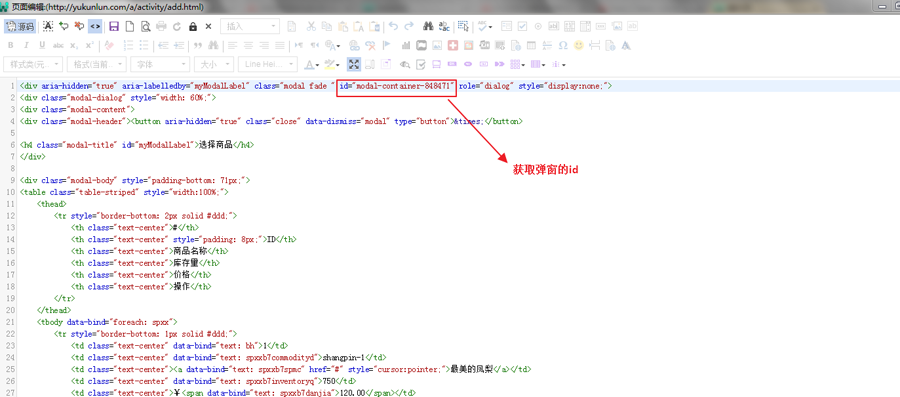Open the purple columns layout dropdown
The image size is (900, 397).
pyautogui.click(x=538, y=64)
